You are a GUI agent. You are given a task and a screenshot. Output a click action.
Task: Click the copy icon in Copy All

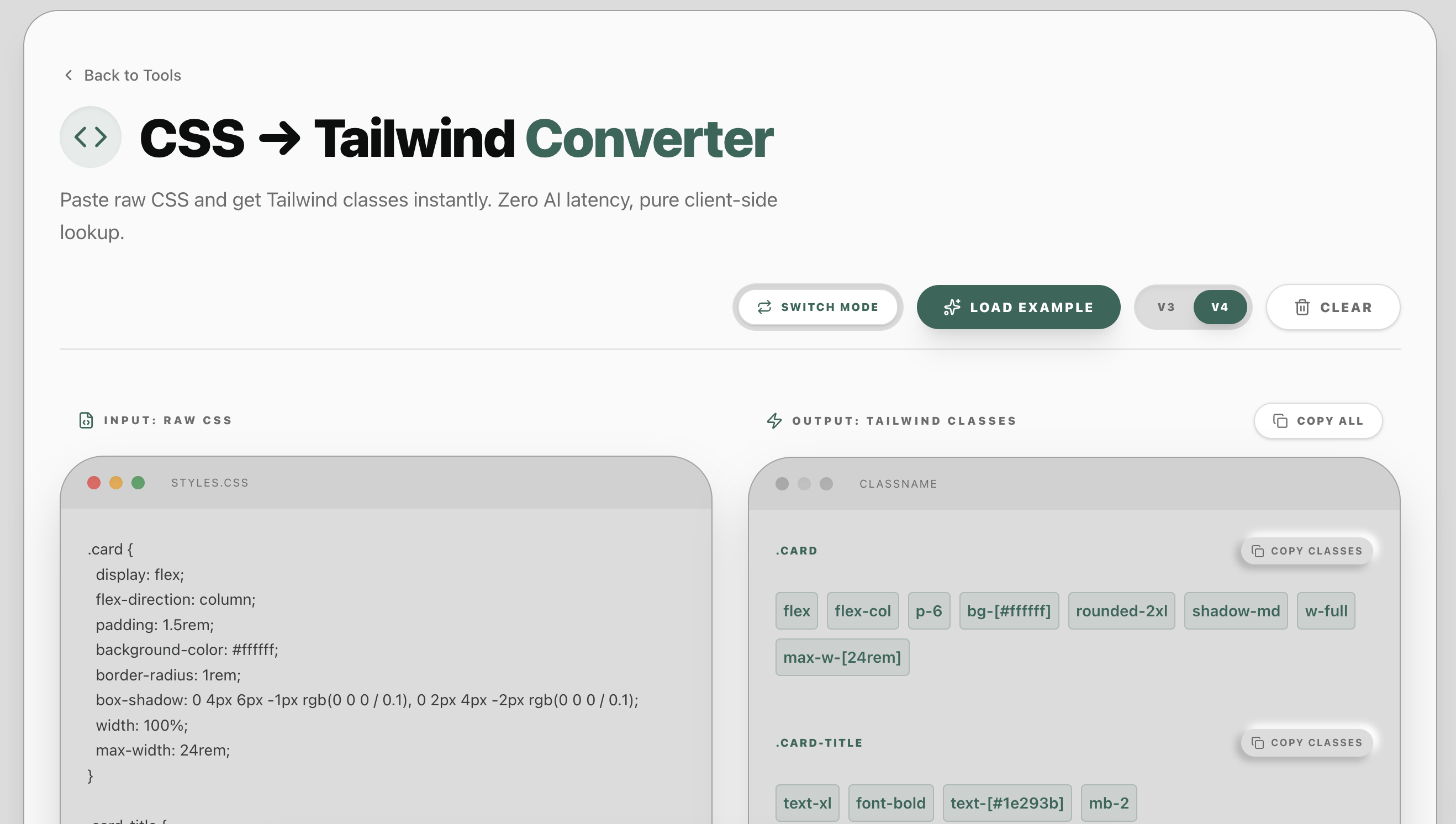(x=1280, y=421)
